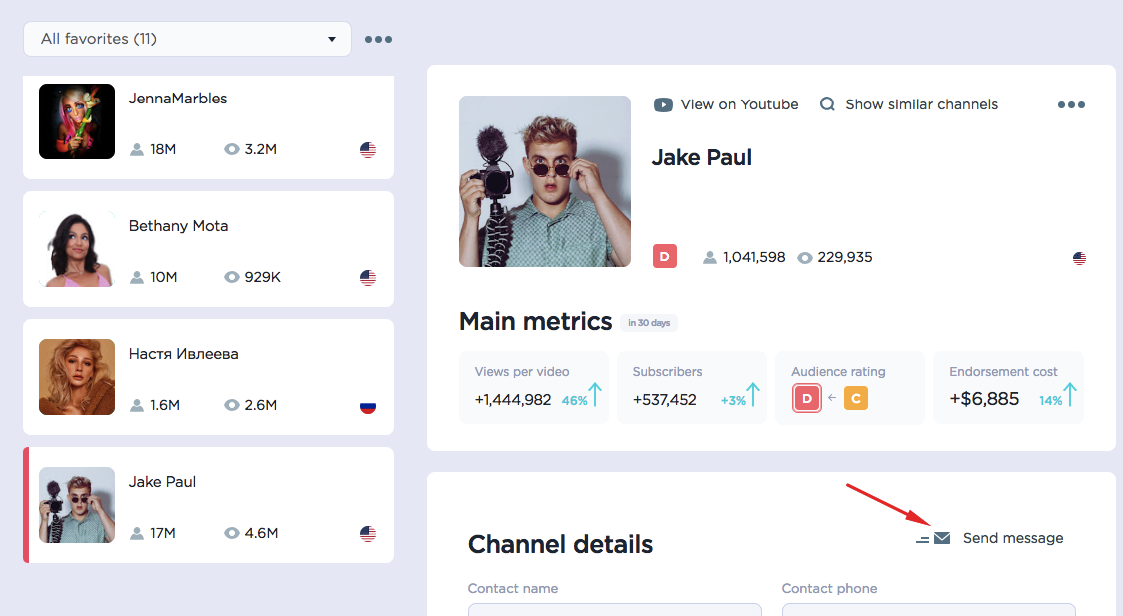Click the Contact name input field
Image resolution: width=1123 pixels, height=616 pixels.
(614, 610)
